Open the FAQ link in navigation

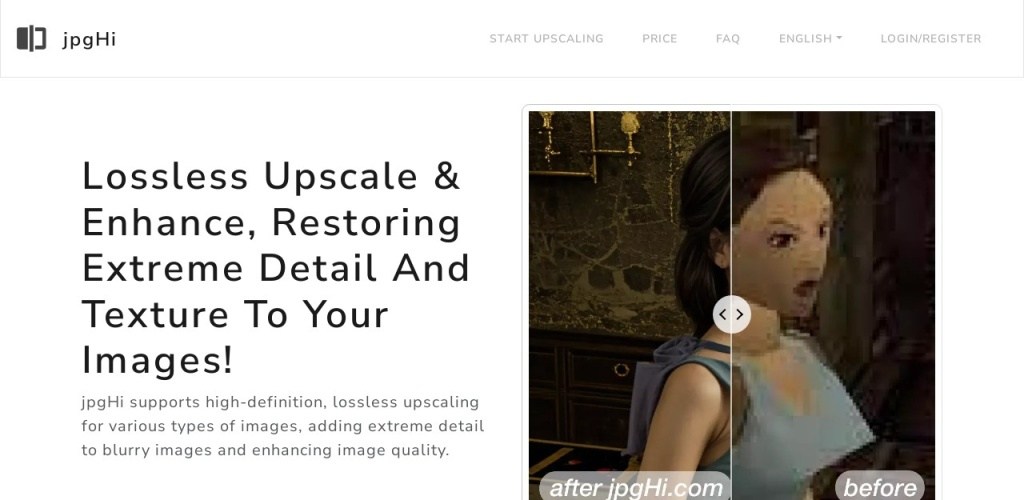pyautogui.click(x=728, y=39)
